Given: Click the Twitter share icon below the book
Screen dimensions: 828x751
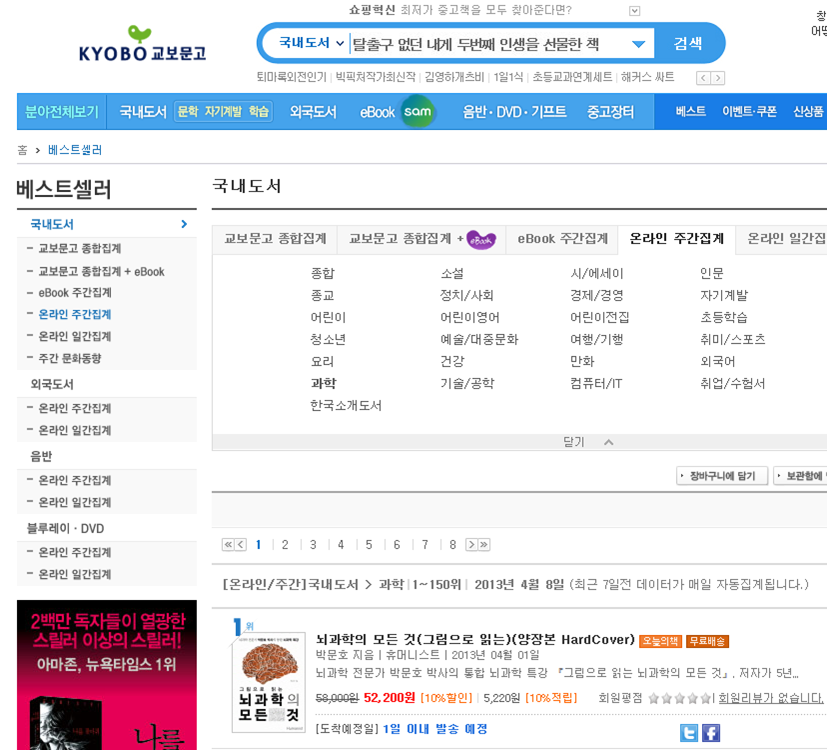Looking at the screenshot, I should tap(688, 732).
